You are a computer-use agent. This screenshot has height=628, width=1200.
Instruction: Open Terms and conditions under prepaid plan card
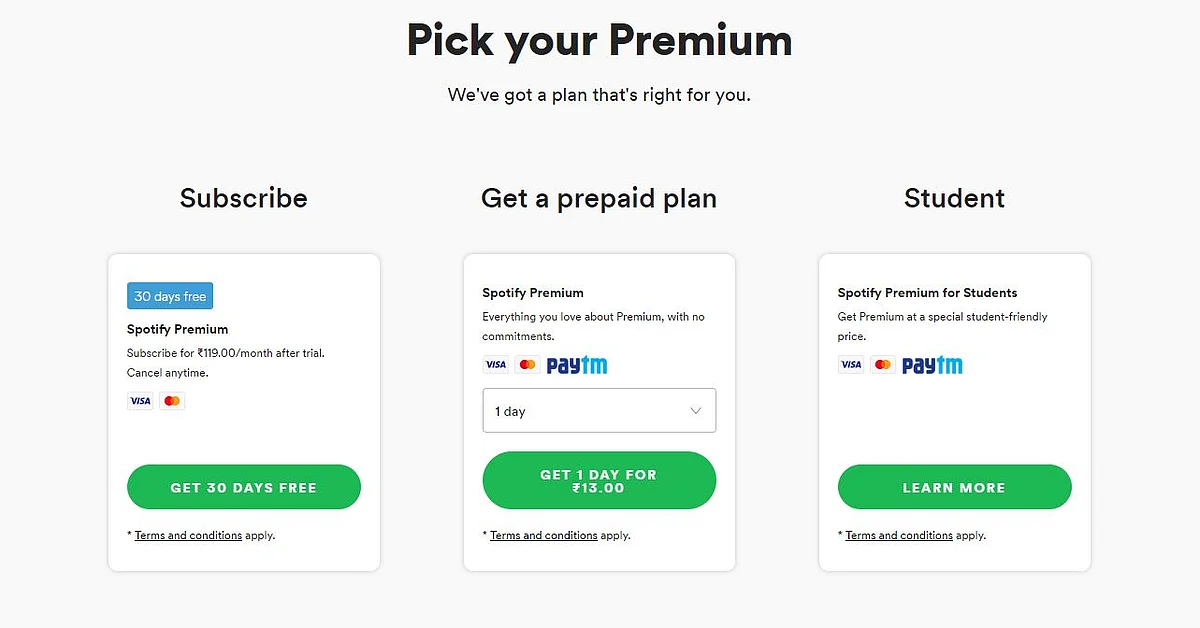pos(544,535)
